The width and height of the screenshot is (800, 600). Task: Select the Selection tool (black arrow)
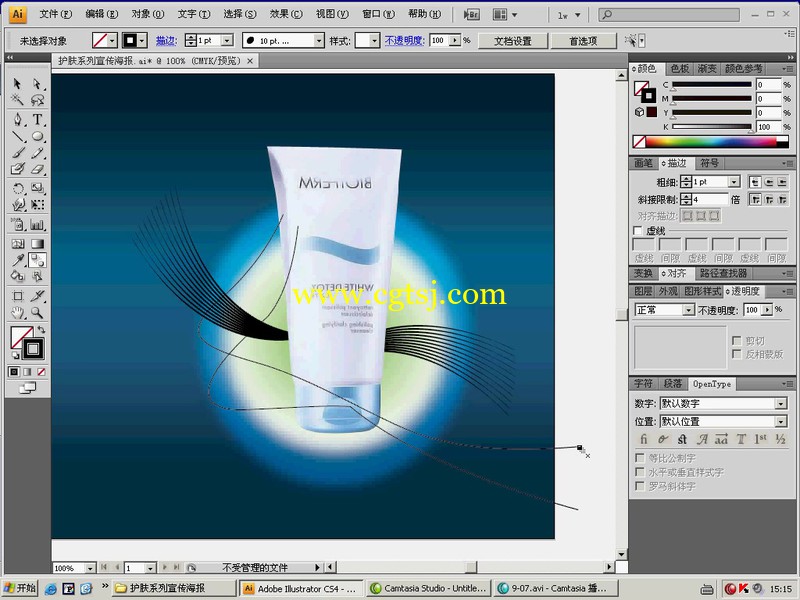coord(17,83)
